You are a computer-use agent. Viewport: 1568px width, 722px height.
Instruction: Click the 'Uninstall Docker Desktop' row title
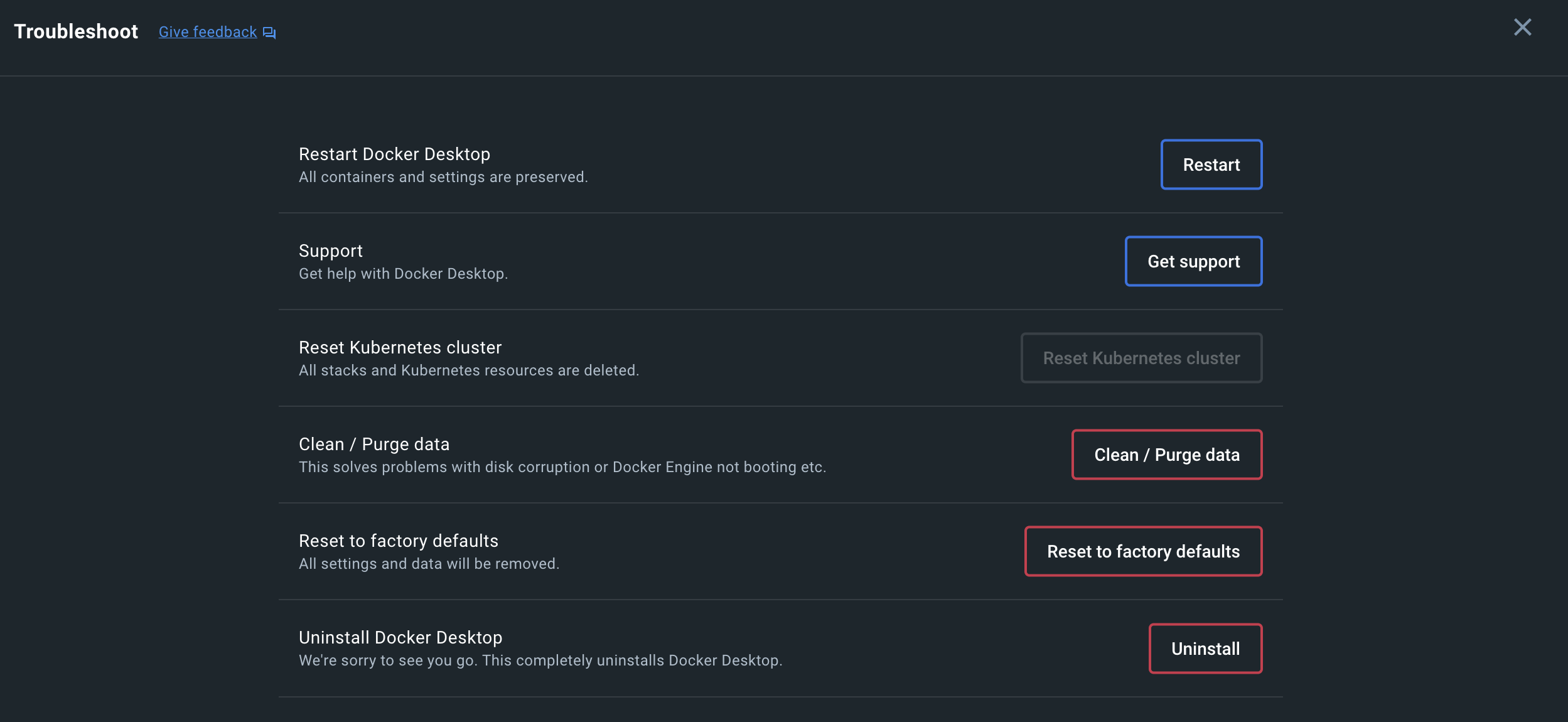pyautogui.click(x=400, y=637)
